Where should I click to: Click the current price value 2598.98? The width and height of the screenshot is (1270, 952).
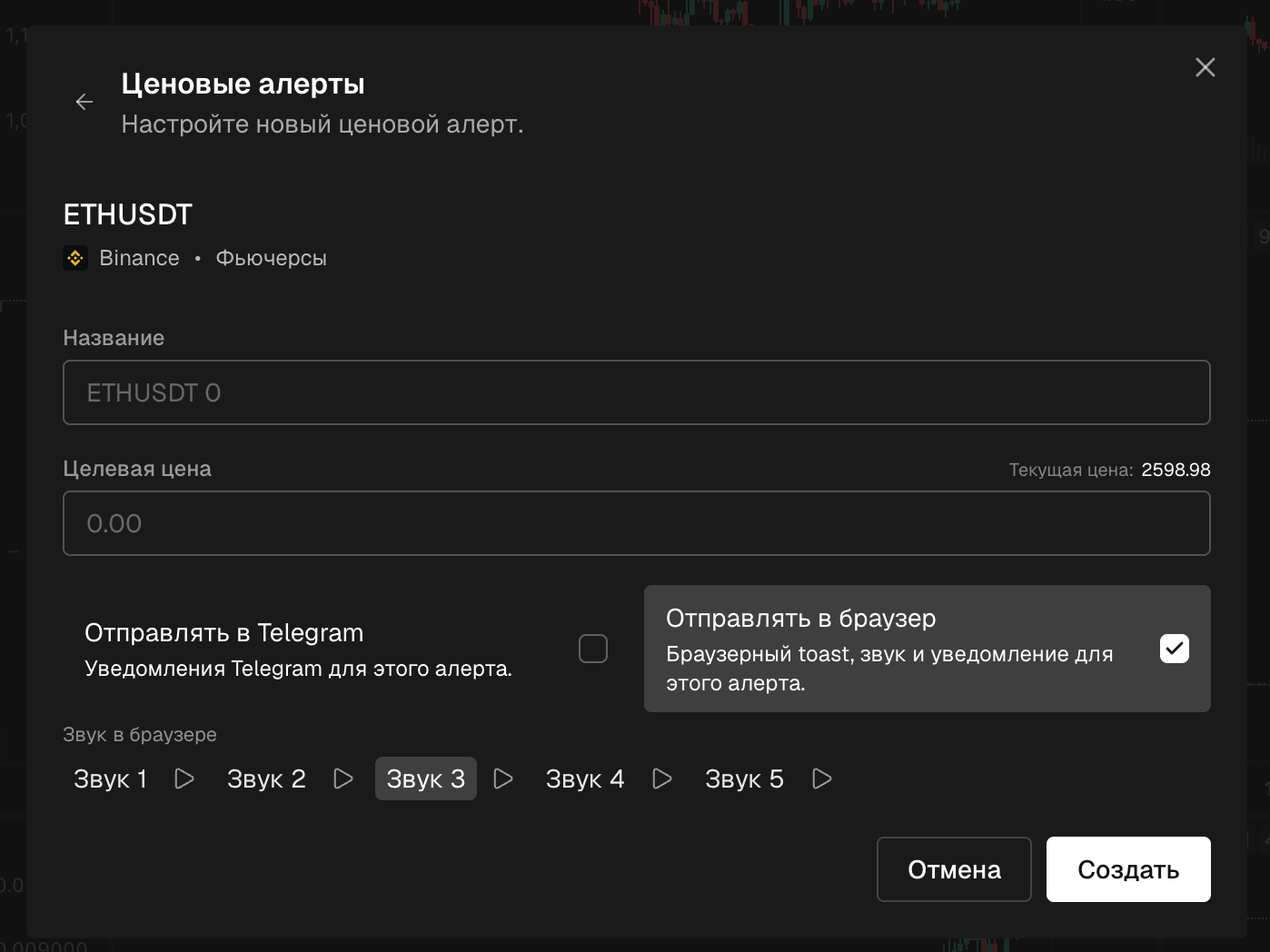1176,470
